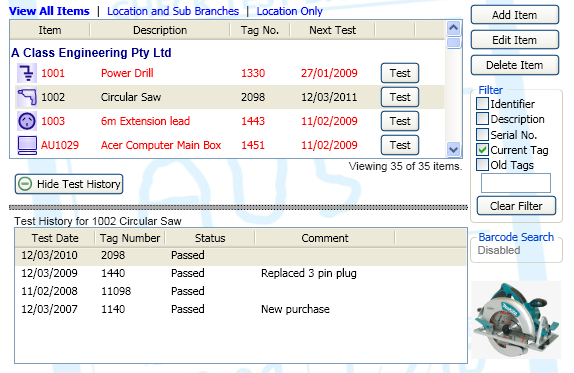Click the green minus icon in Hide Test History
574x373 pixels.
point(25,184)
